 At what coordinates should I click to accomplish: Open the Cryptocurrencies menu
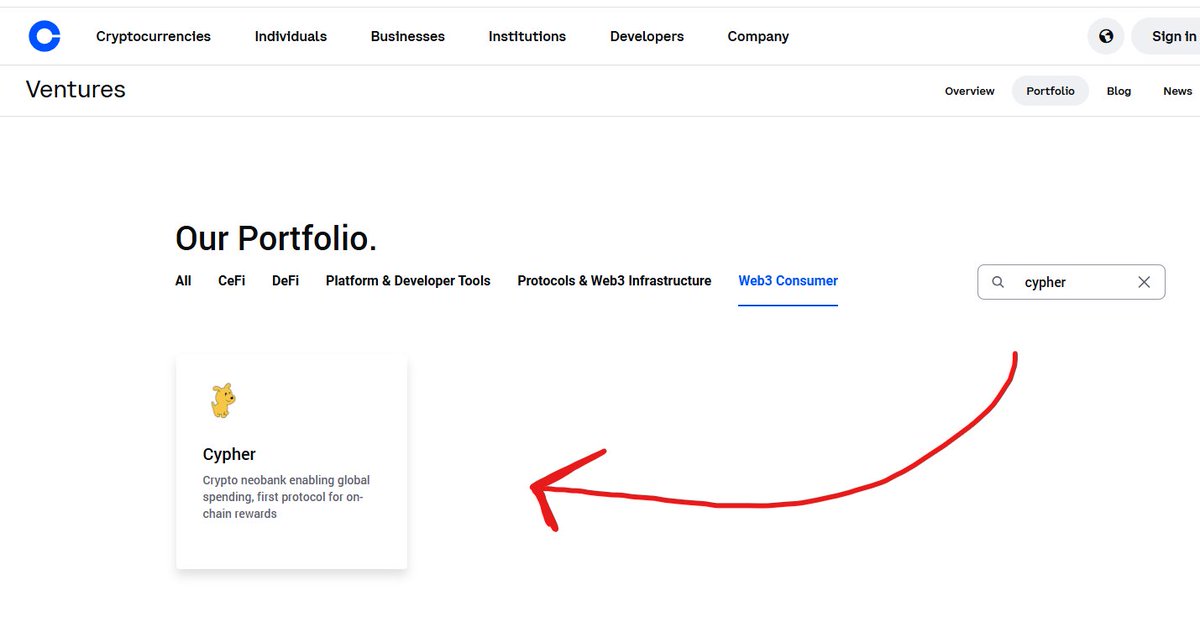pos(153,37)
